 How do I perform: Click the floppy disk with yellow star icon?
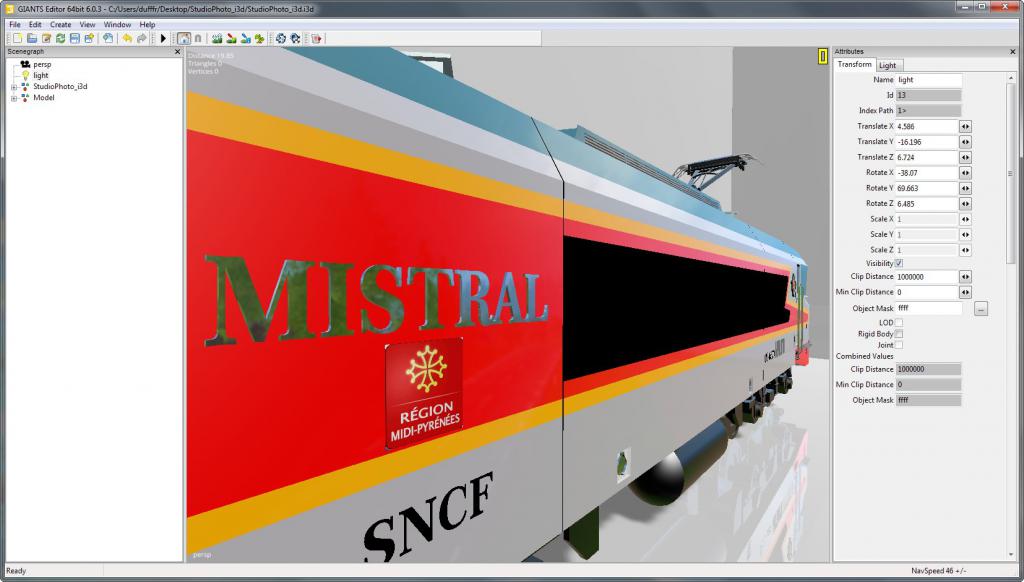[89, 39]
